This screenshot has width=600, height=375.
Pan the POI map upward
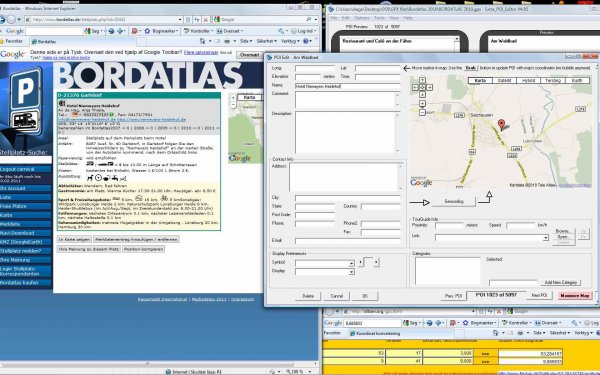click(422, 80)
